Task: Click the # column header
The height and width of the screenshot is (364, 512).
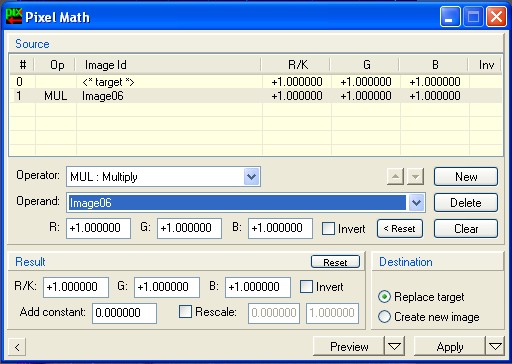Action: pos(23,65)
